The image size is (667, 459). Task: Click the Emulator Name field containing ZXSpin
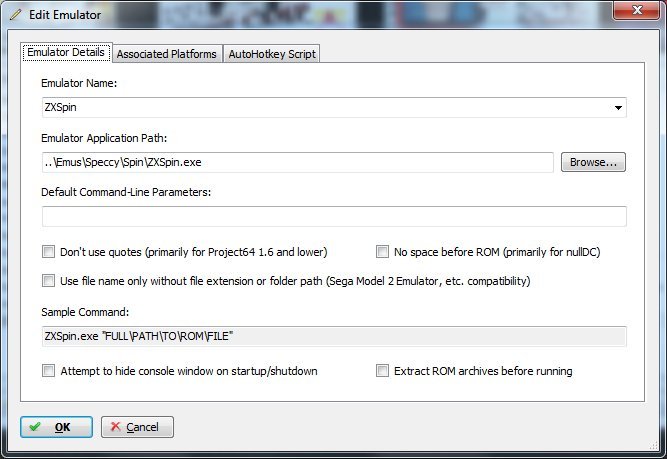coord(334,107)
